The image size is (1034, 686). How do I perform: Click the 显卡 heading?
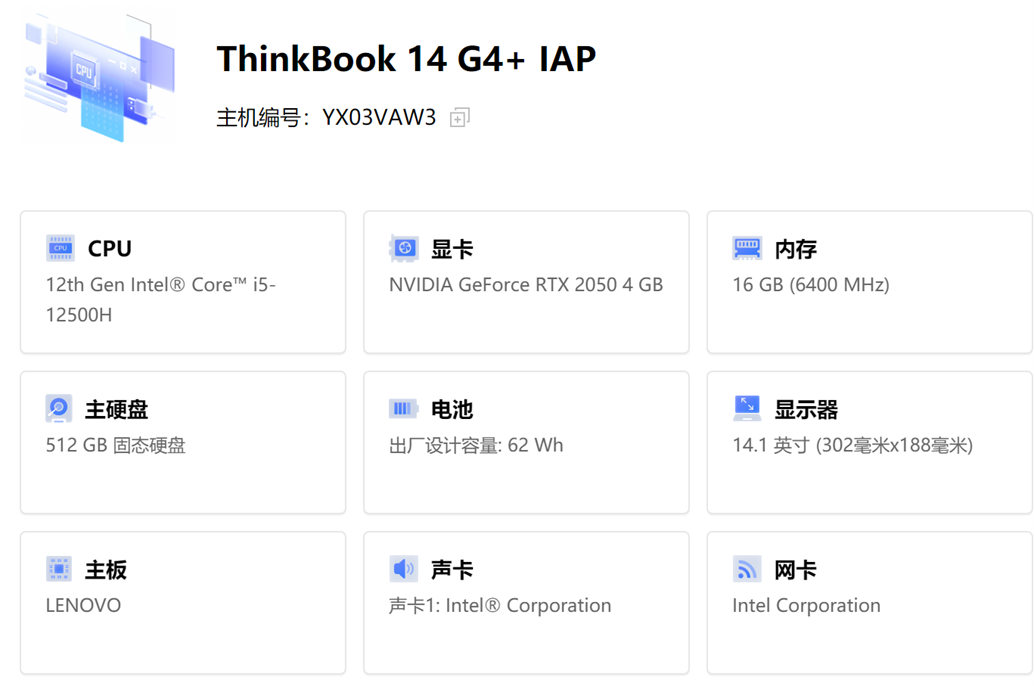pos(452,249)
